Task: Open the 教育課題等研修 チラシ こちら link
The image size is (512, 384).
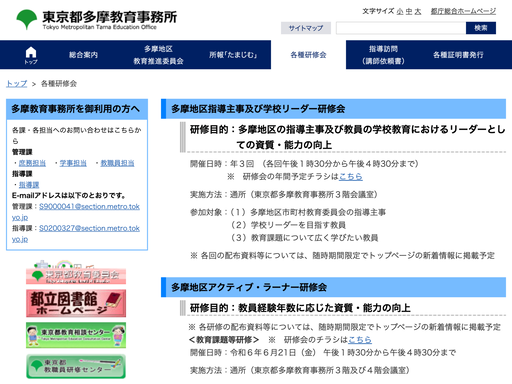Action: (x=360, y=340)
